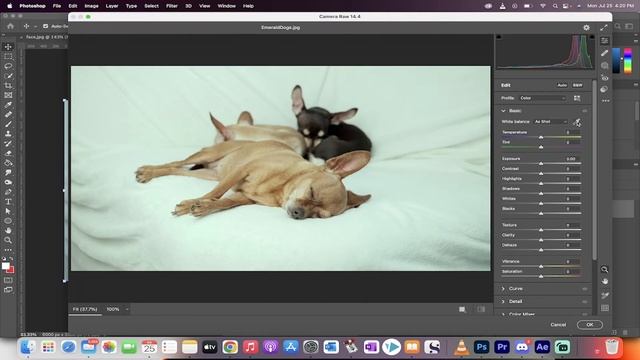This screenshot has height=360, width=640.
Task: Select the Red Eye removal tool
Action: click(x=604, y=78)
